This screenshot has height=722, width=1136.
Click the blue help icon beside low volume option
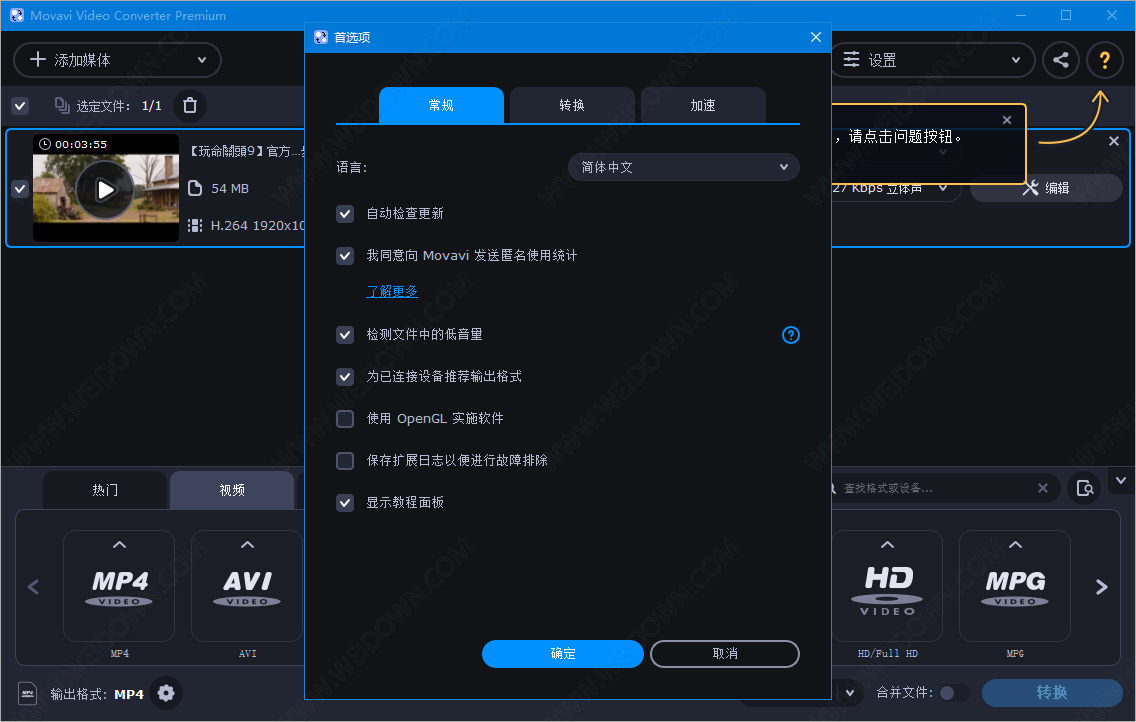pyautogui.click(x=790, y=335)
